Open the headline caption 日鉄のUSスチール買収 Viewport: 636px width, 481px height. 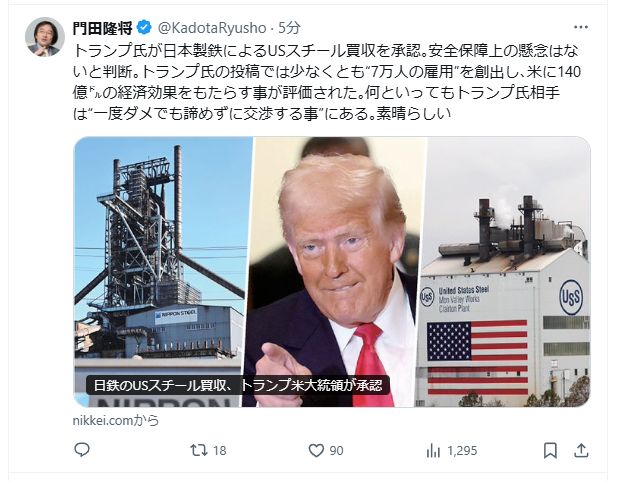coord(238,385)
